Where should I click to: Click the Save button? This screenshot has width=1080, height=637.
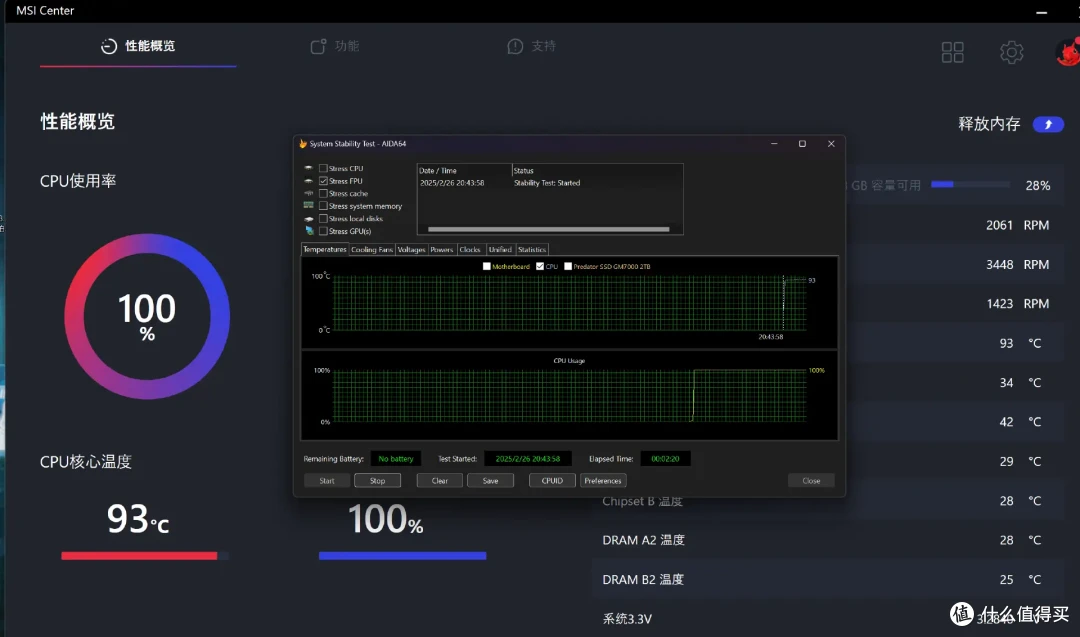(x=490, y=481)
